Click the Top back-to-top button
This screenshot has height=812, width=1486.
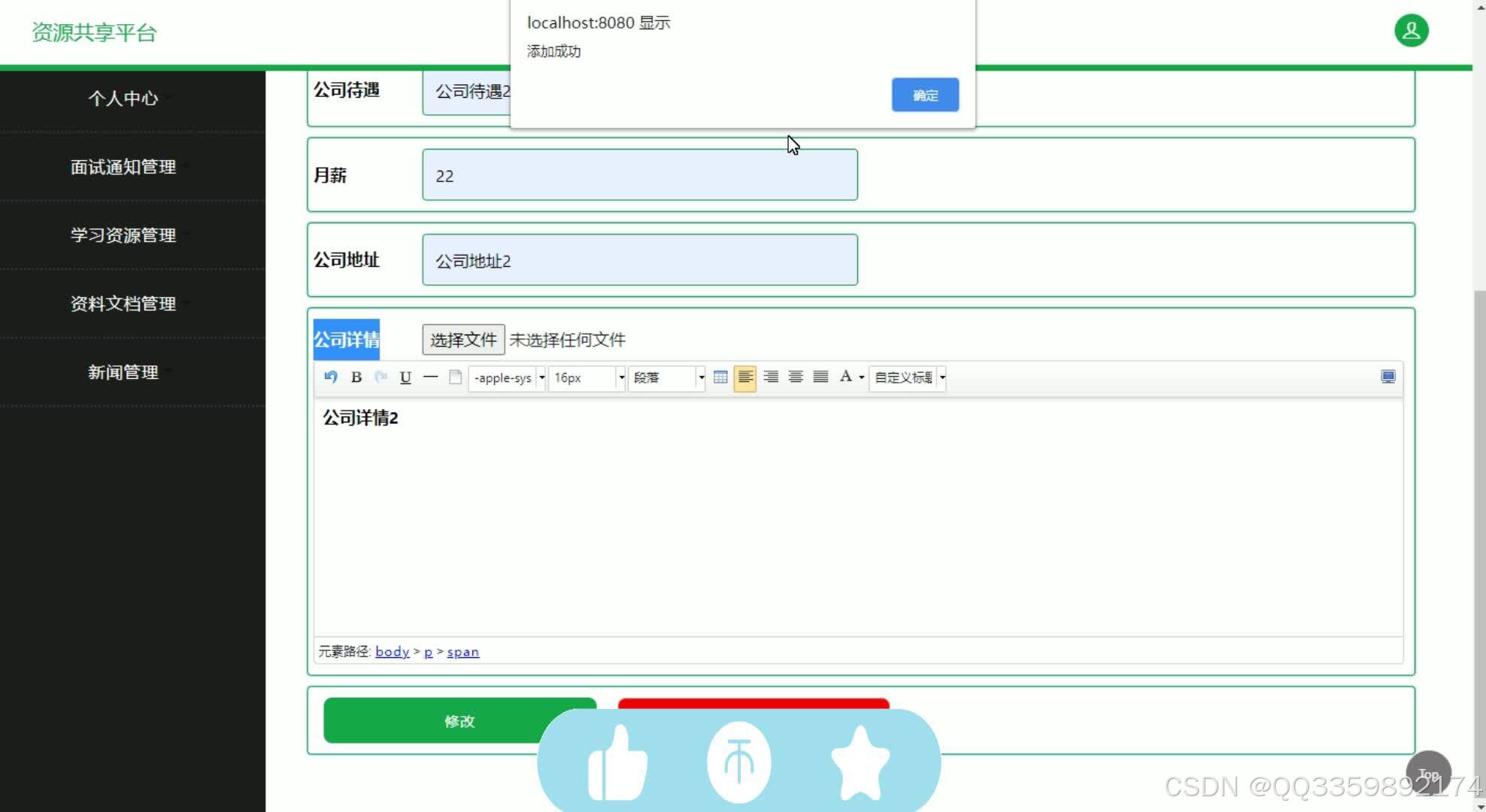[x=1428, y=773]
